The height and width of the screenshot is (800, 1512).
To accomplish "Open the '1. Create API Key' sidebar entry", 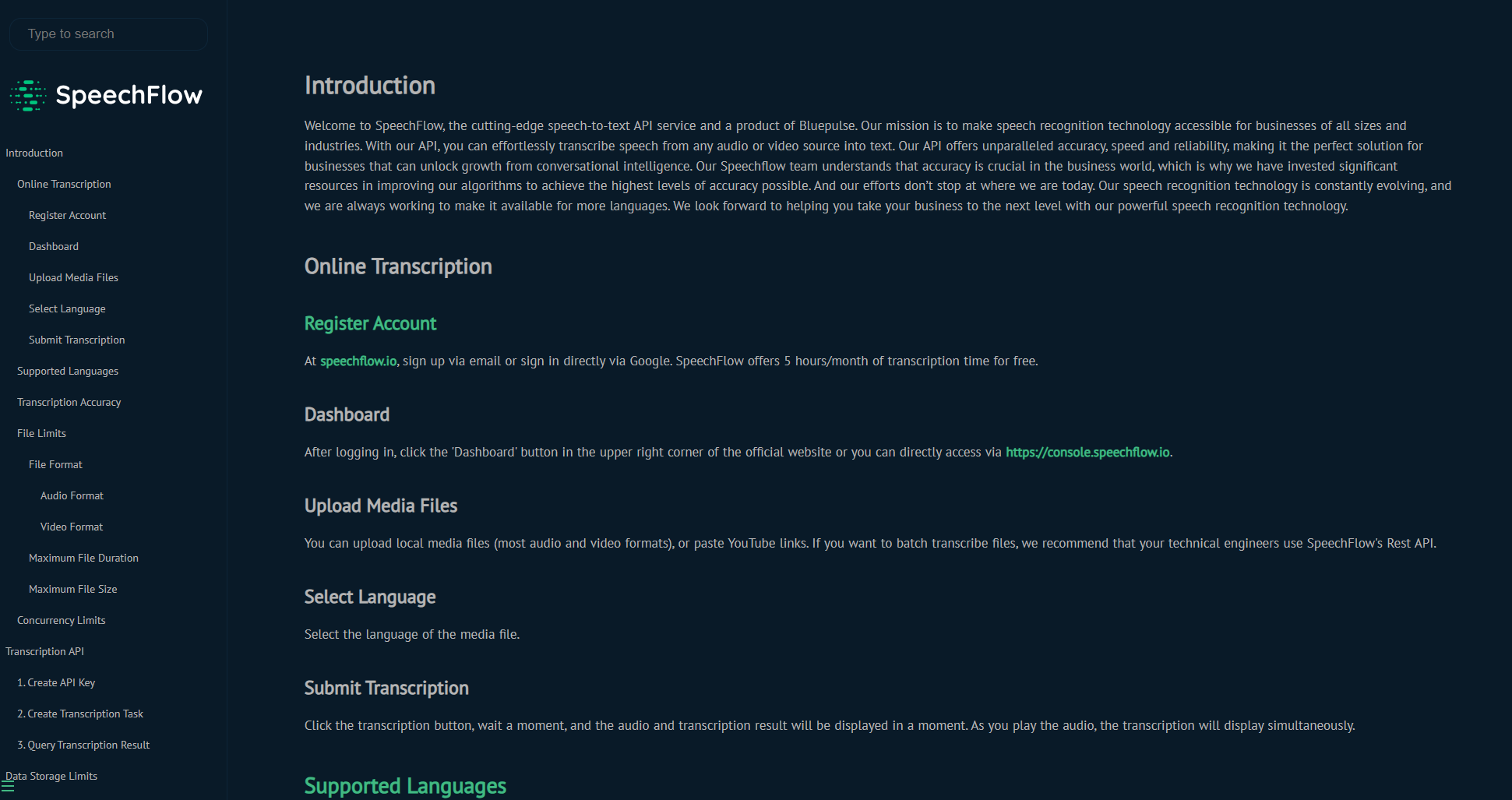I will coord(56,682).
